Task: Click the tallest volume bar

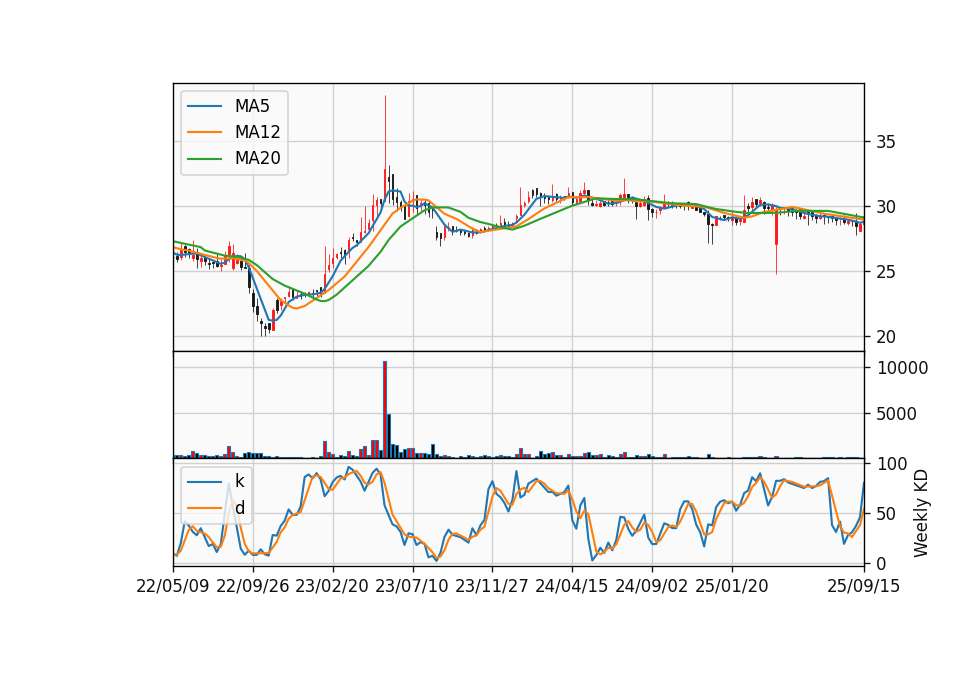Action: click(x=385, y=410)
